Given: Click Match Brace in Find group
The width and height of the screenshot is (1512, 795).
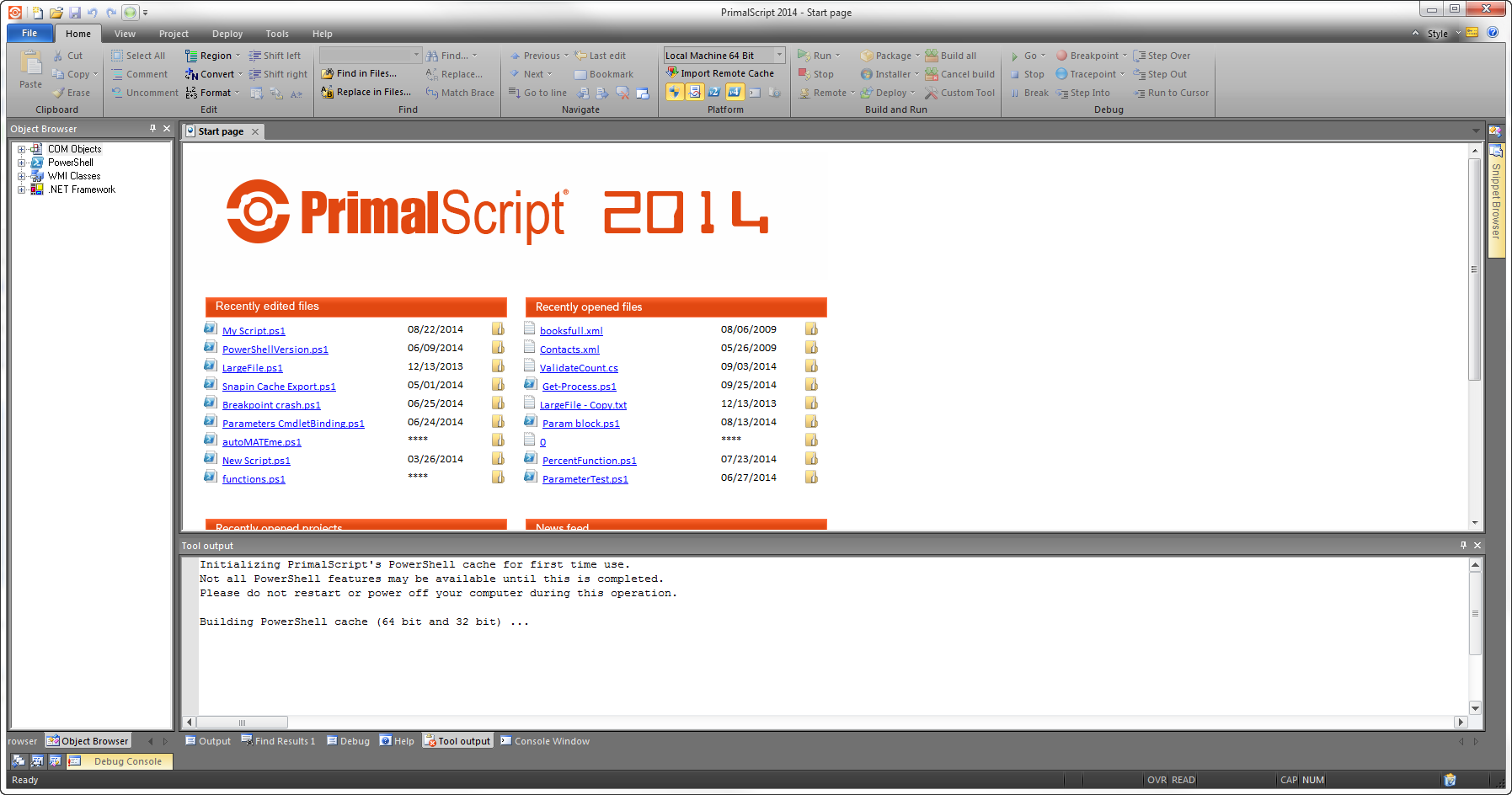Looking at the screenshot, I should 460,93.
